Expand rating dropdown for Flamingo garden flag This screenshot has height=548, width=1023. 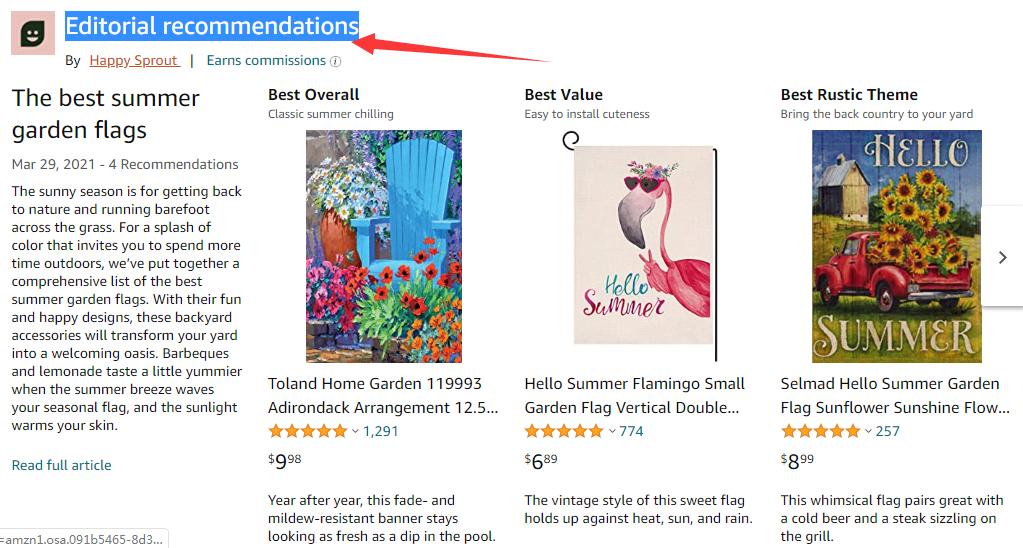tap(611, 432)
